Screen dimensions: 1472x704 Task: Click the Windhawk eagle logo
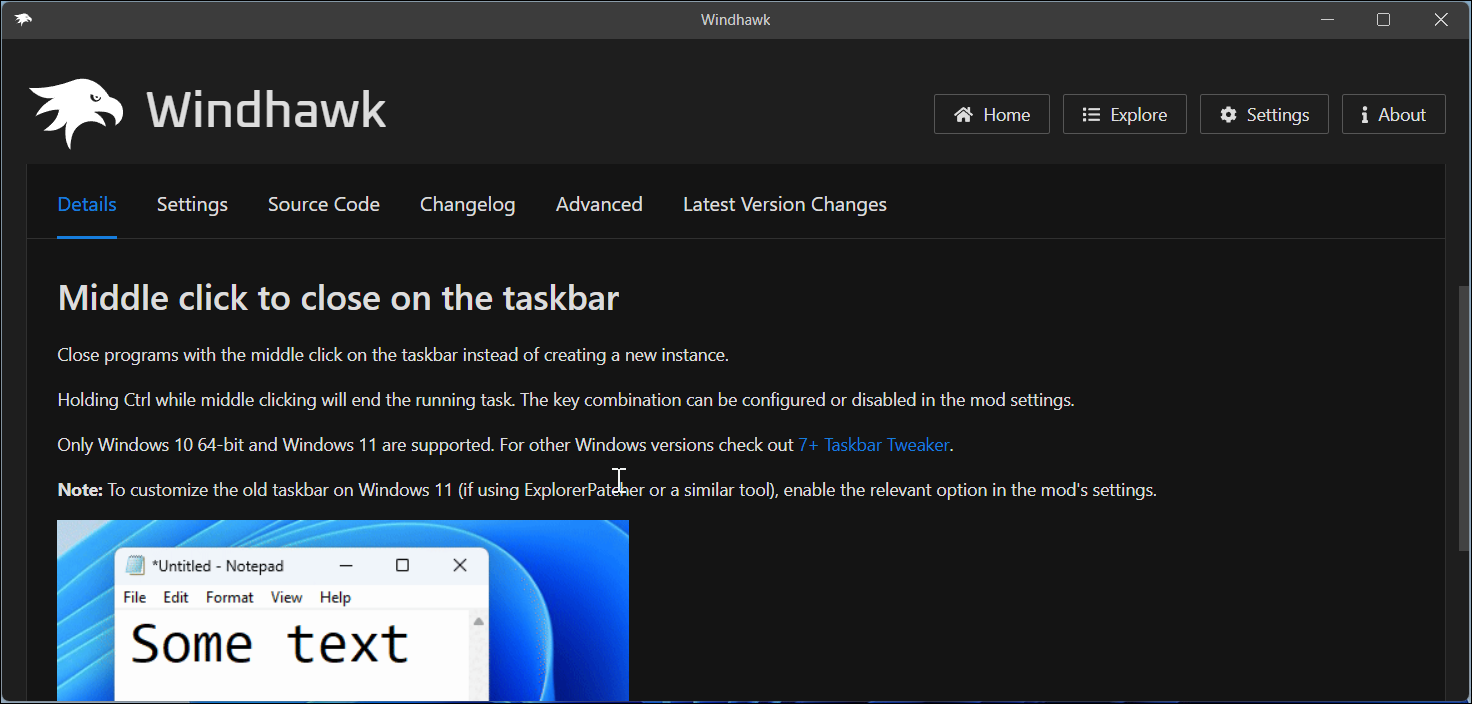click(78, 109)
